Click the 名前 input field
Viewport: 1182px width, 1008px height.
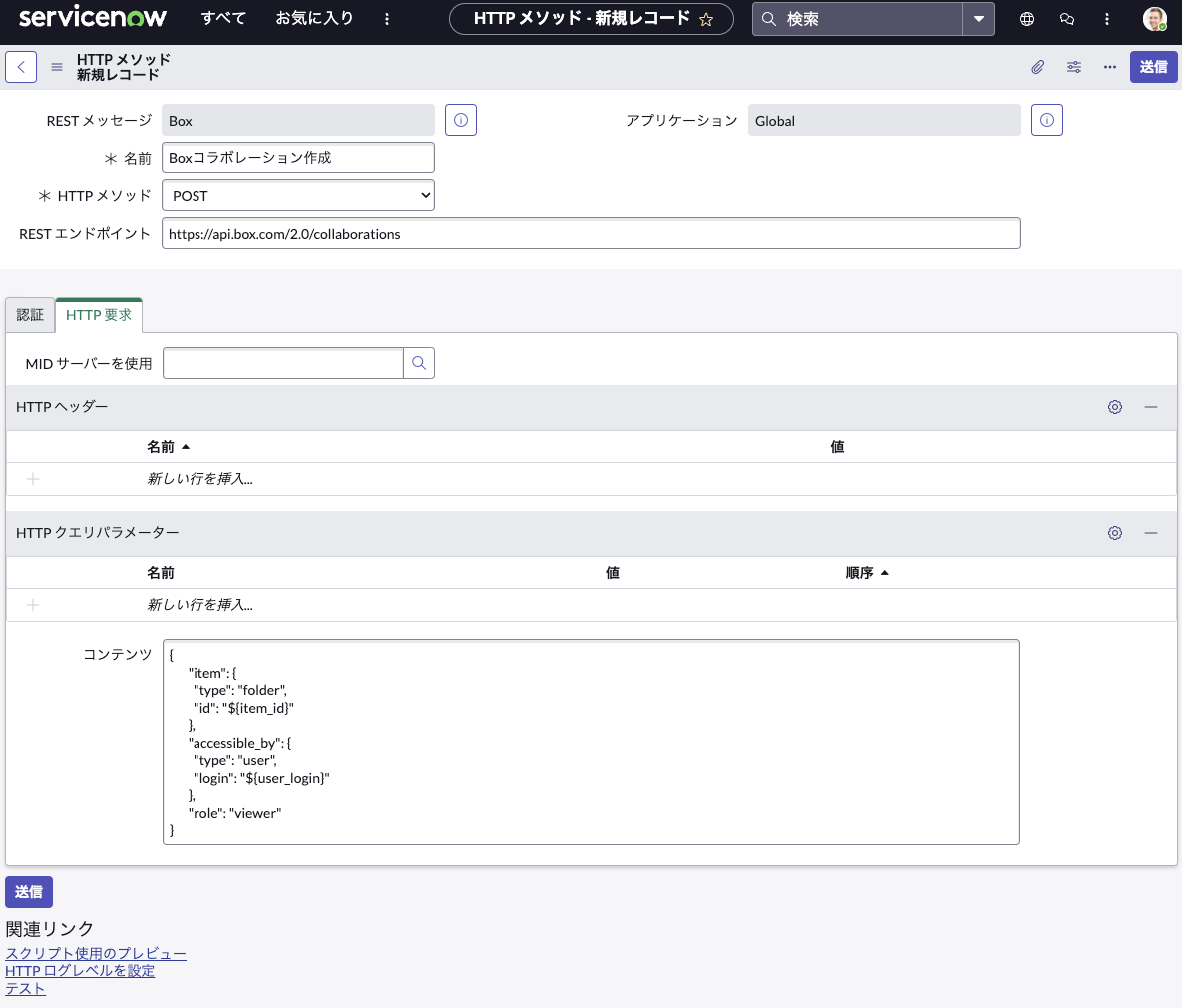click(x=298, y=158)
